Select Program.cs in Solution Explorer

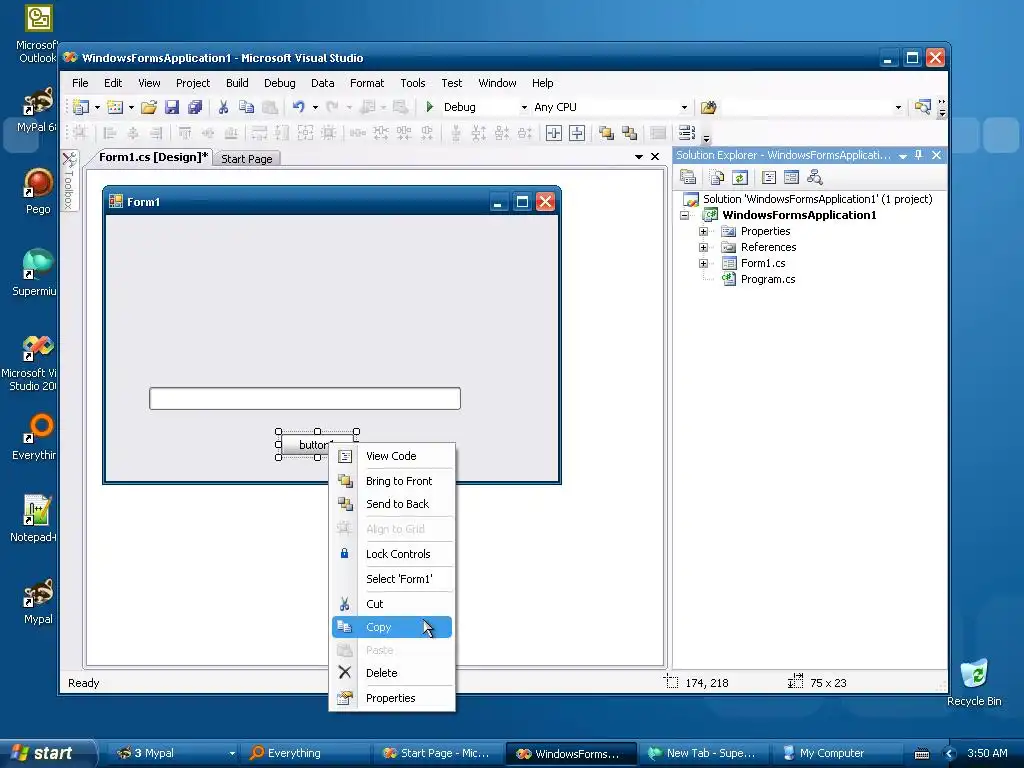coord(768,280)
